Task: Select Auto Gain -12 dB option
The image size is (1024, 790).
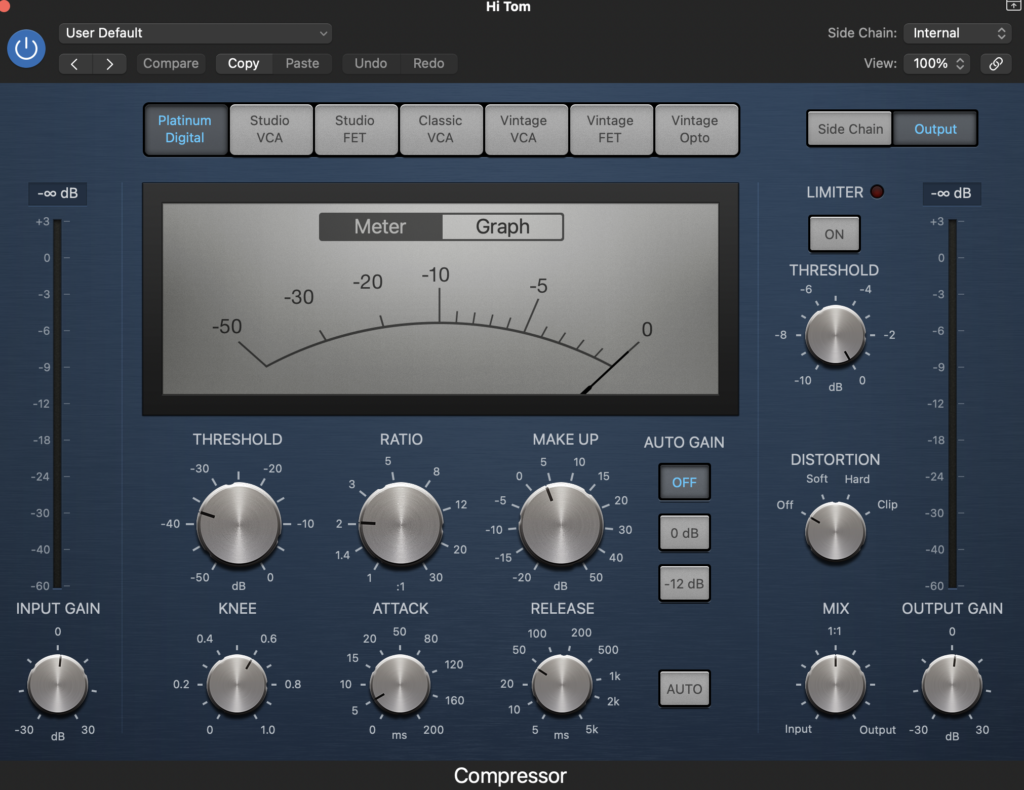Action: (684, 583)
